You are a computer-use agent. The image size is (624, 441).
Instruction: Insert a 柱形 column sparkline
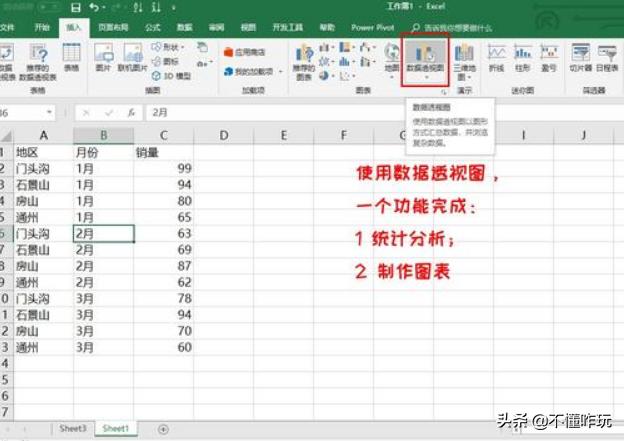pyautogui.click(x=523, y=59)
